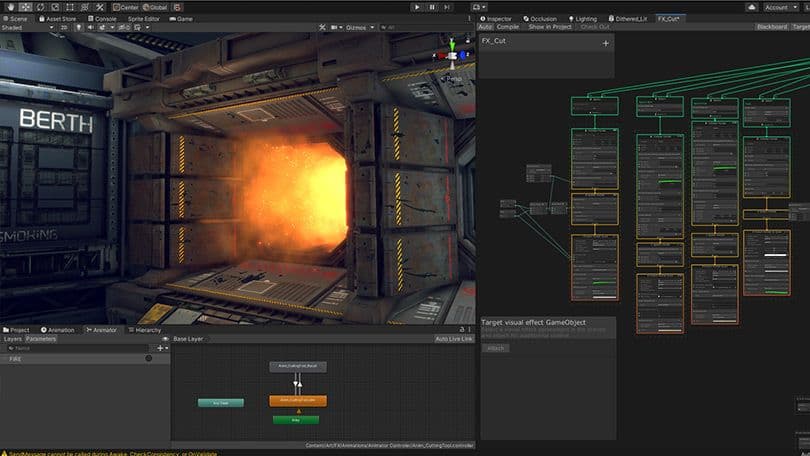Click the cloud services icon

pyautogui.click(x=752, y=7)
